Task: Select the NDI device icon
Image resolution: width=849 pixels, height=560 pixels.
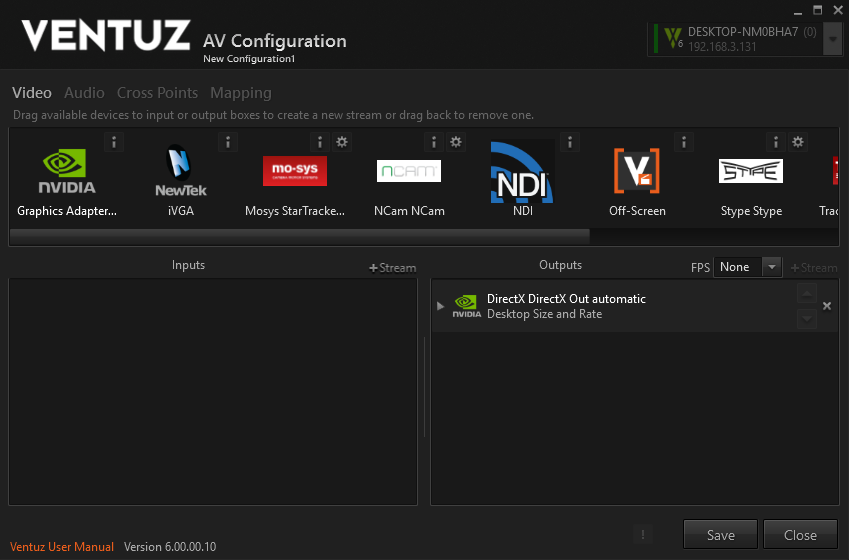Action: tap(522, 172)
